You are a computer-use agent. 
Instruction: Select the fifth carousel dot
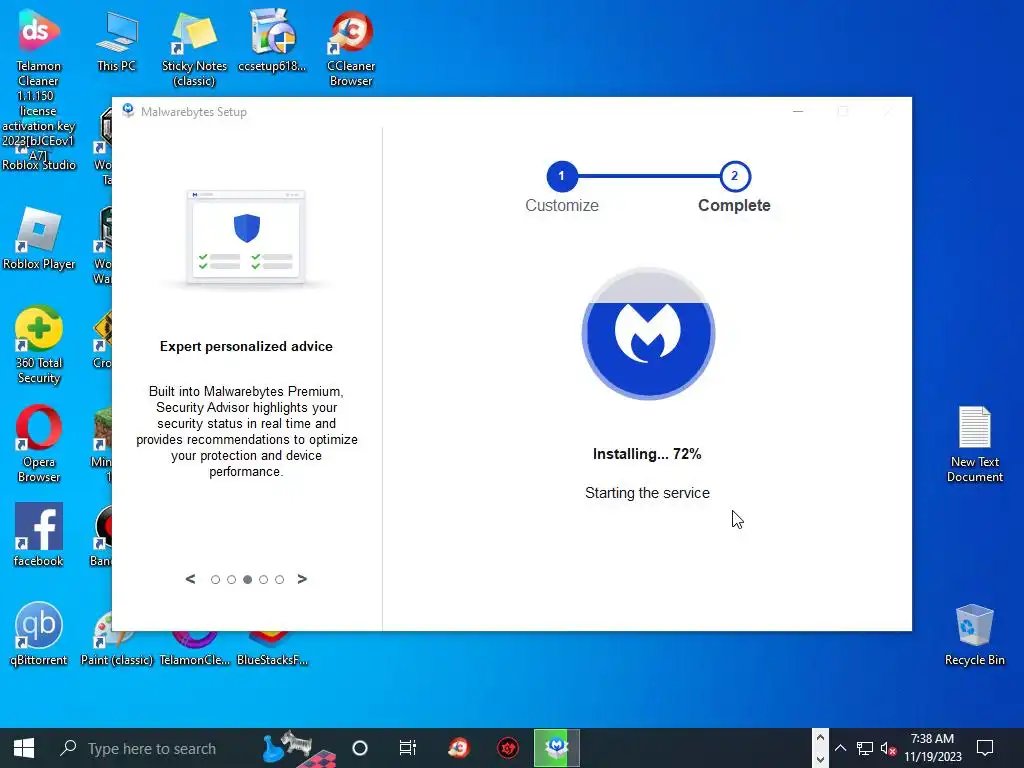[280, 580]
